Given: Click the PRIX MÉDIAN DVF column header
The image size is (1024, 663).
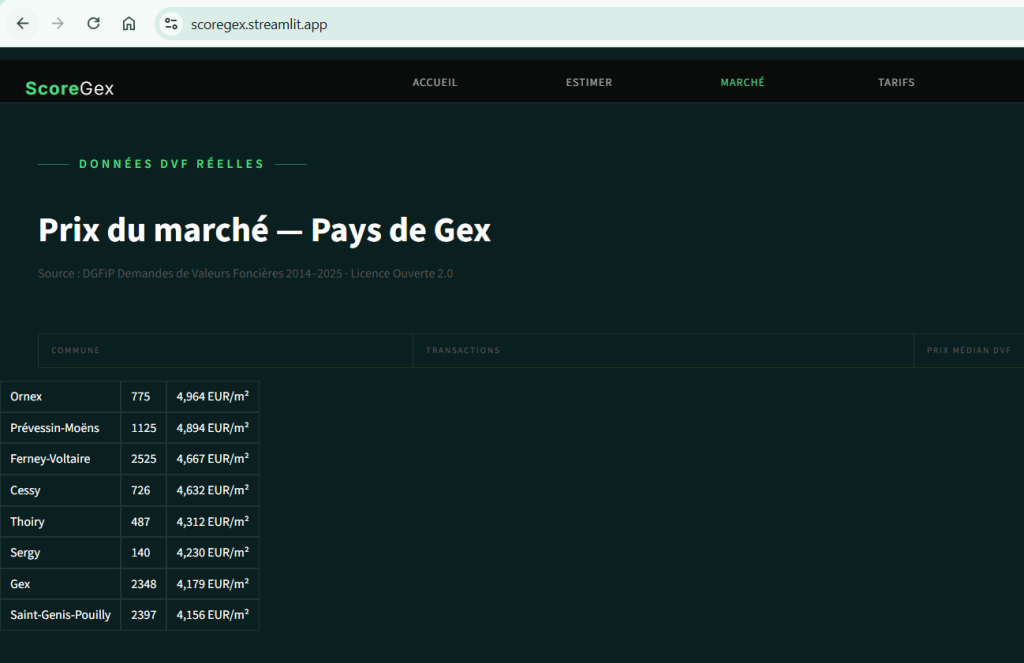Looking at the screenshot, I should (x=969, y=351).
